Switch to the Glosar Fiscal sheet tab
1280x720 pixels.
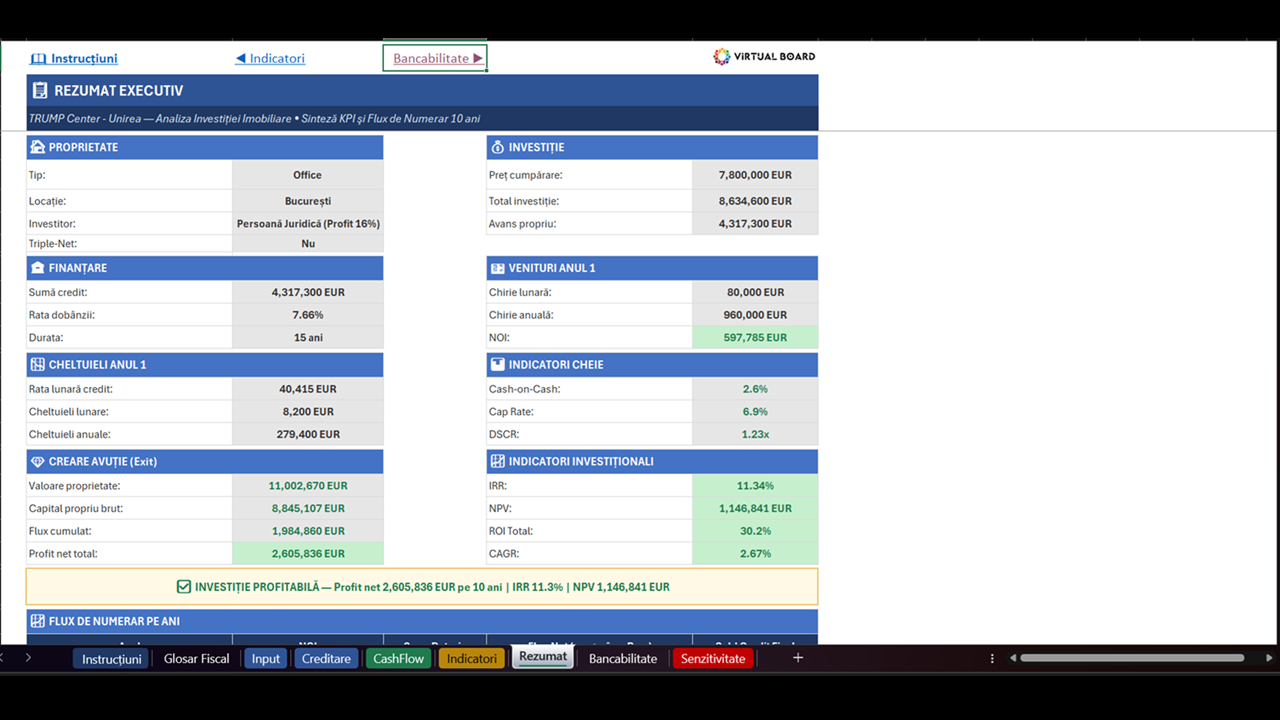click(x=196, y=658)
